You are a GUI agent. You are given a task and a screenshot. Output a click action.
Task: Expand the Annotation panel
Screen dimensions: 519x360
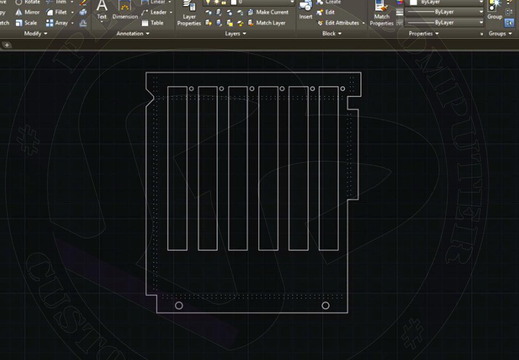(x=133, y=34)
